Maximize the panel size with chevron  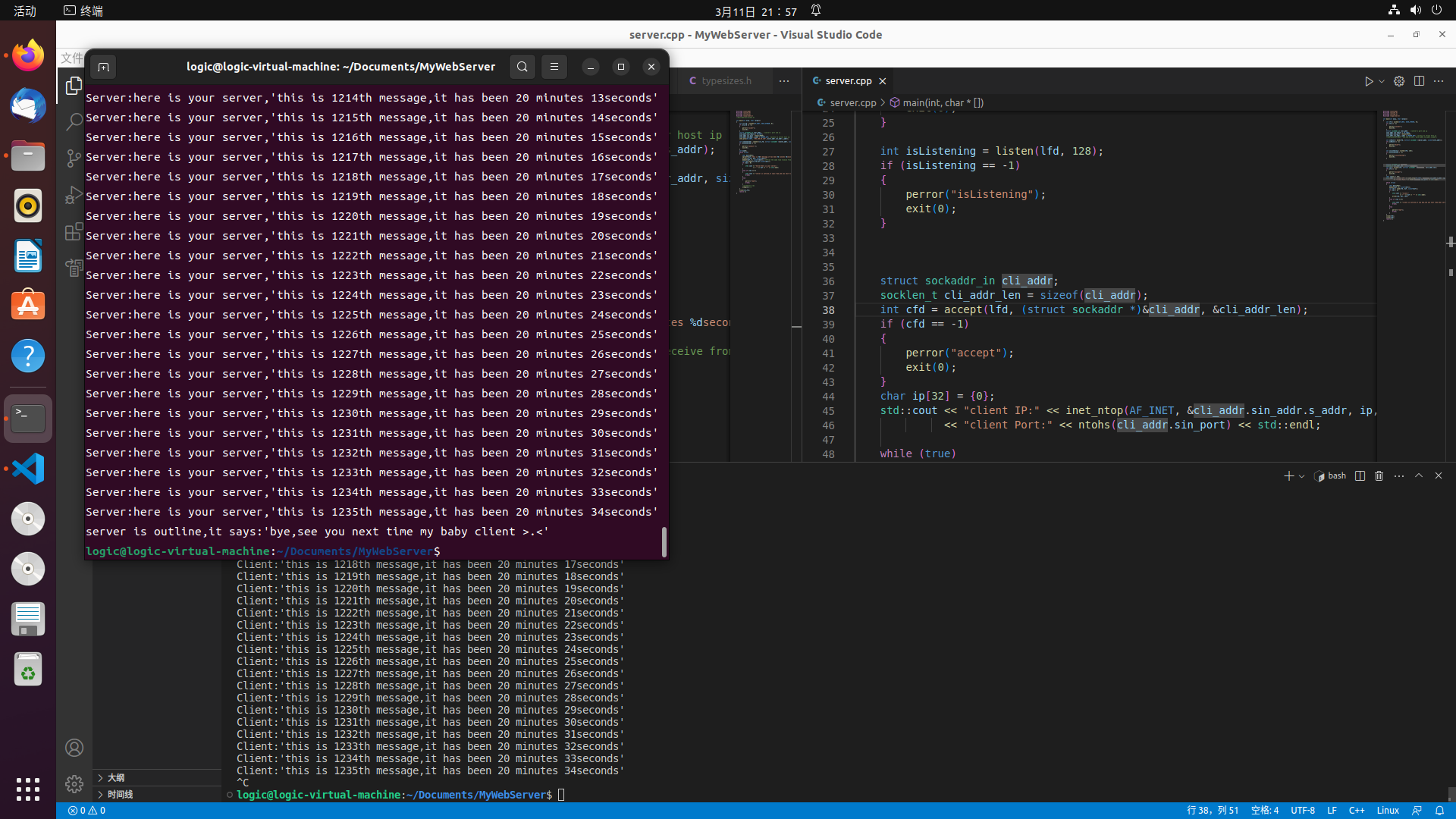coord(1419,475)
